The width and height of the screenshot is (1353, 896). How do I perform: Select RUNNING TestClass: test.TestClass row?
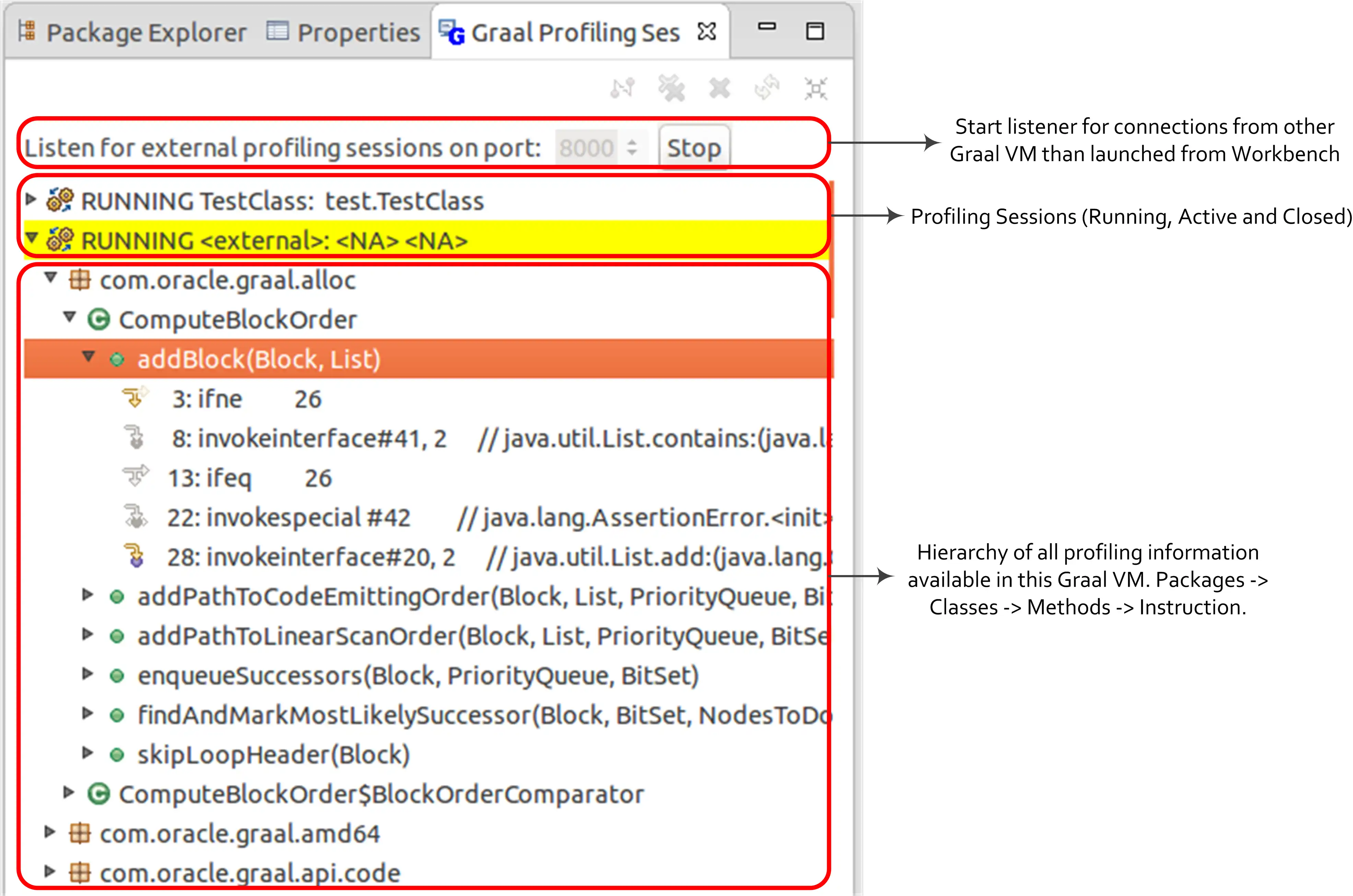[x=426, y=201]
